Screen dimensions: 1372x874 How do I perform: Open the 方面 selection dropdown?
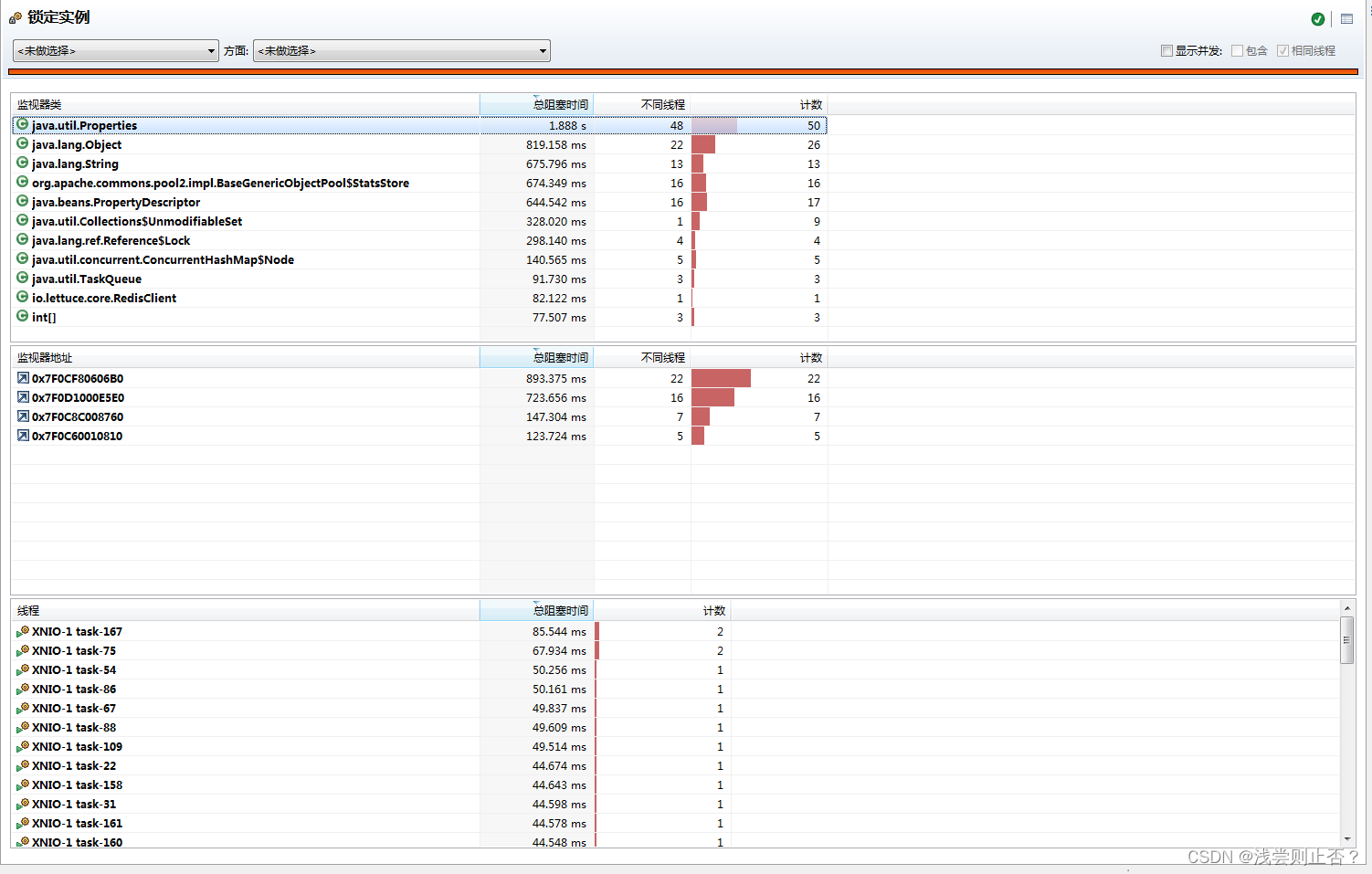[402, 50]
